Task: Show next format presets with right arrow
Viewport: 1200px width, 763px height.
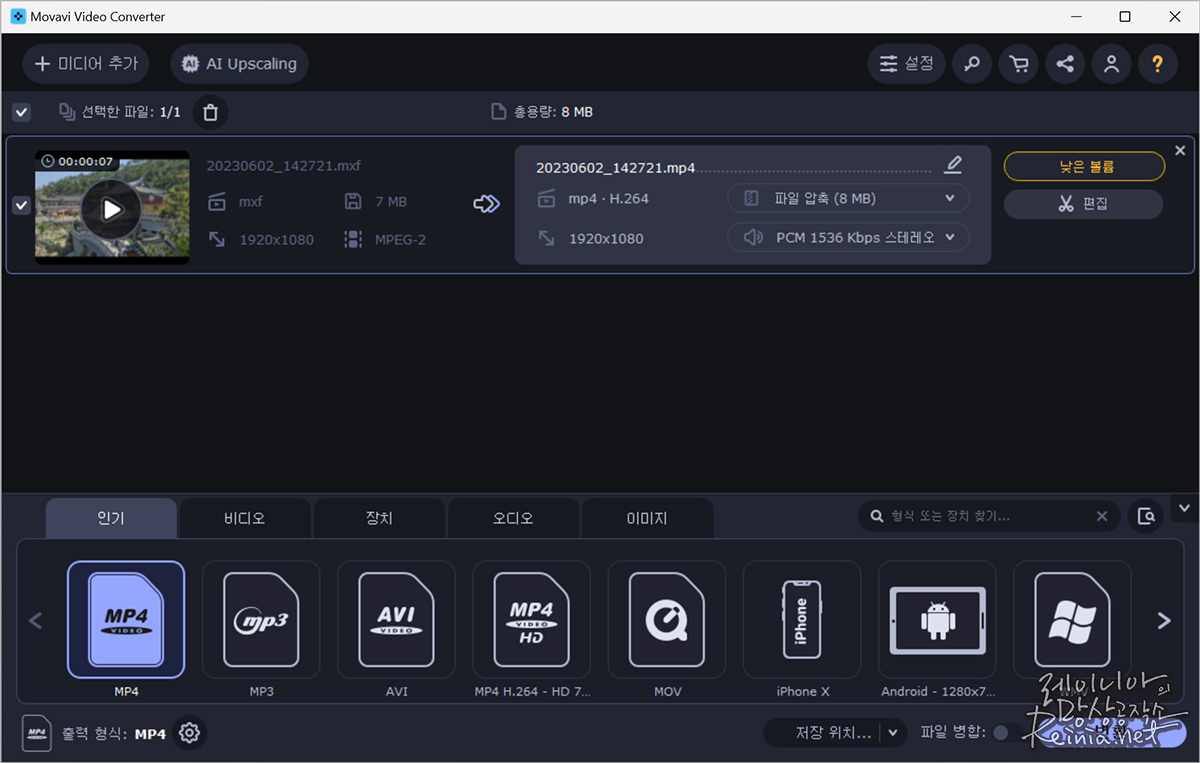Action: pyautogui.click(x=1163, y=621)
